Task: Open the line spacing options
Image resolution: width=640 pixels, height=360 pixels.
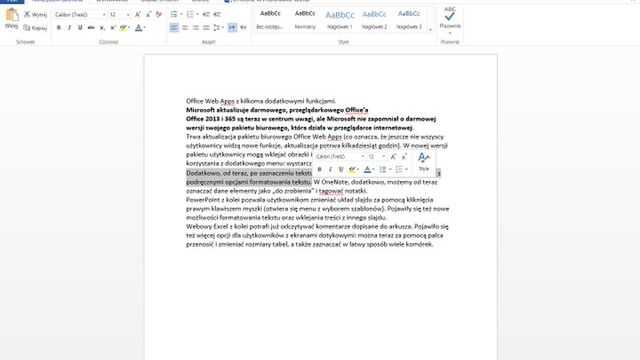Action: pos(218,28)
